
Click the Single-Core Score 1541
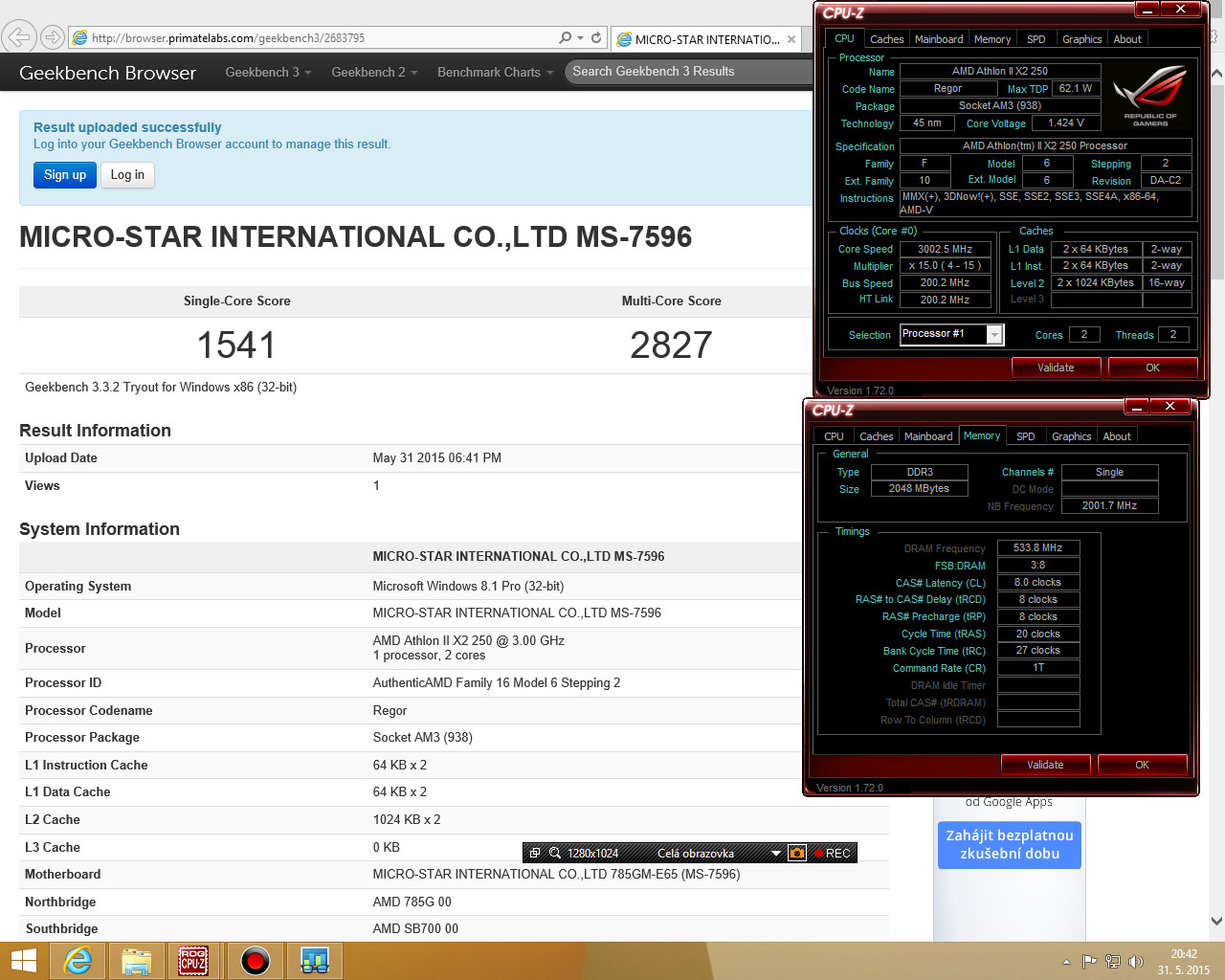point(236,345)
